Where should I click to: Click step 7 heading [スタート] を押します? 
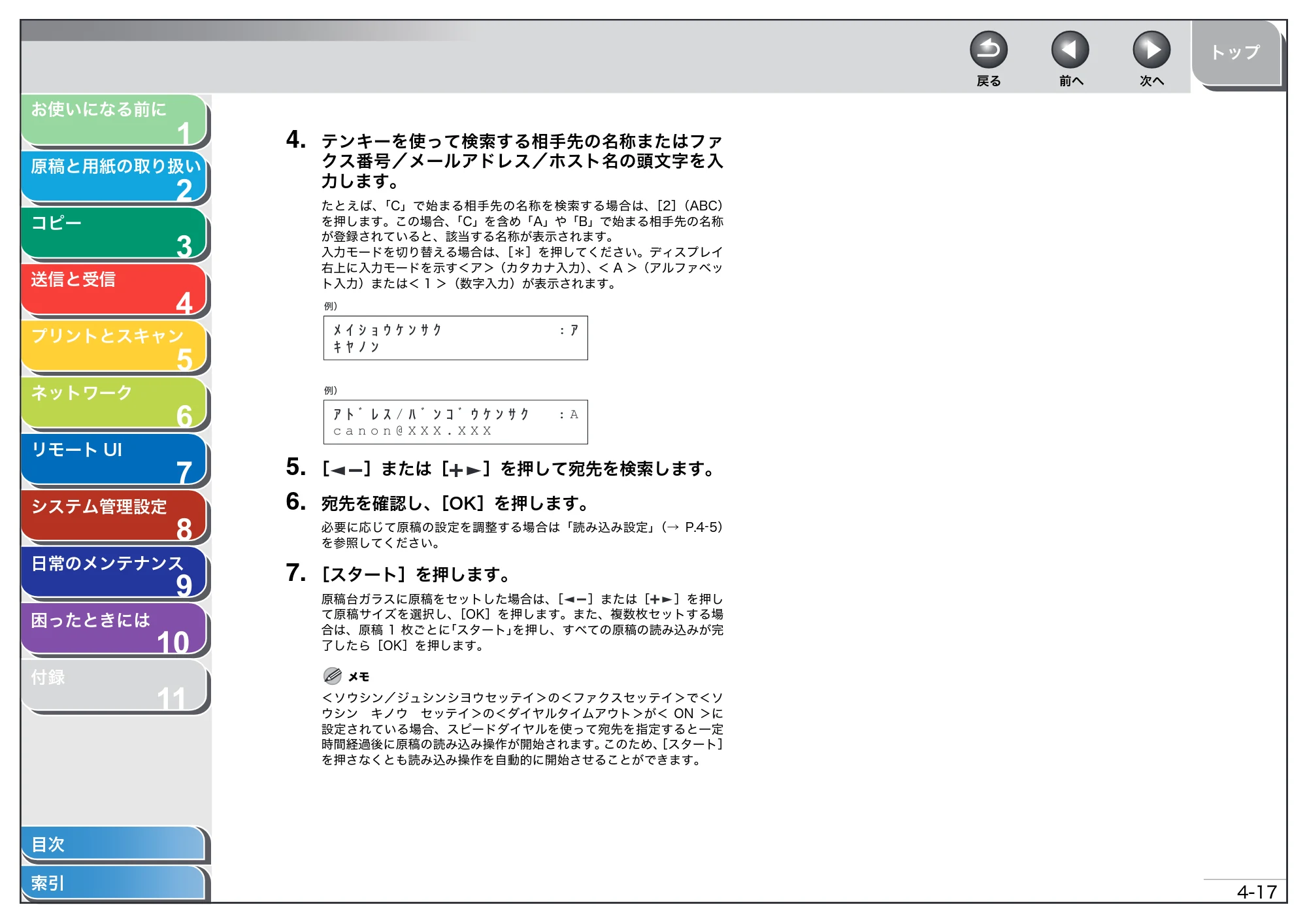click(x=416, y=574)
